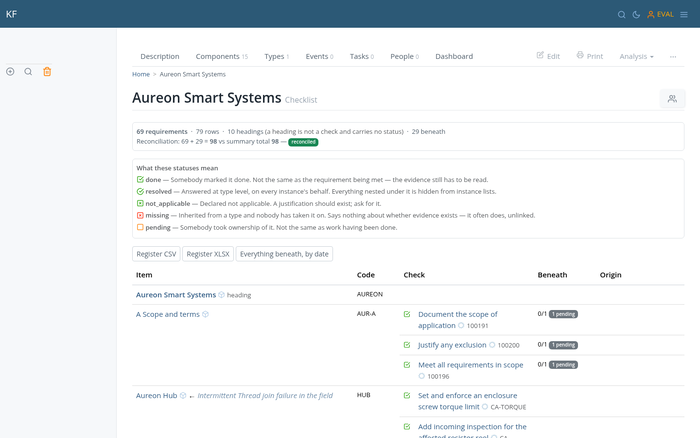Open Meet all requirements in scope link
Viewport: 700px width, 438px height.
click(x=471, y=365)
